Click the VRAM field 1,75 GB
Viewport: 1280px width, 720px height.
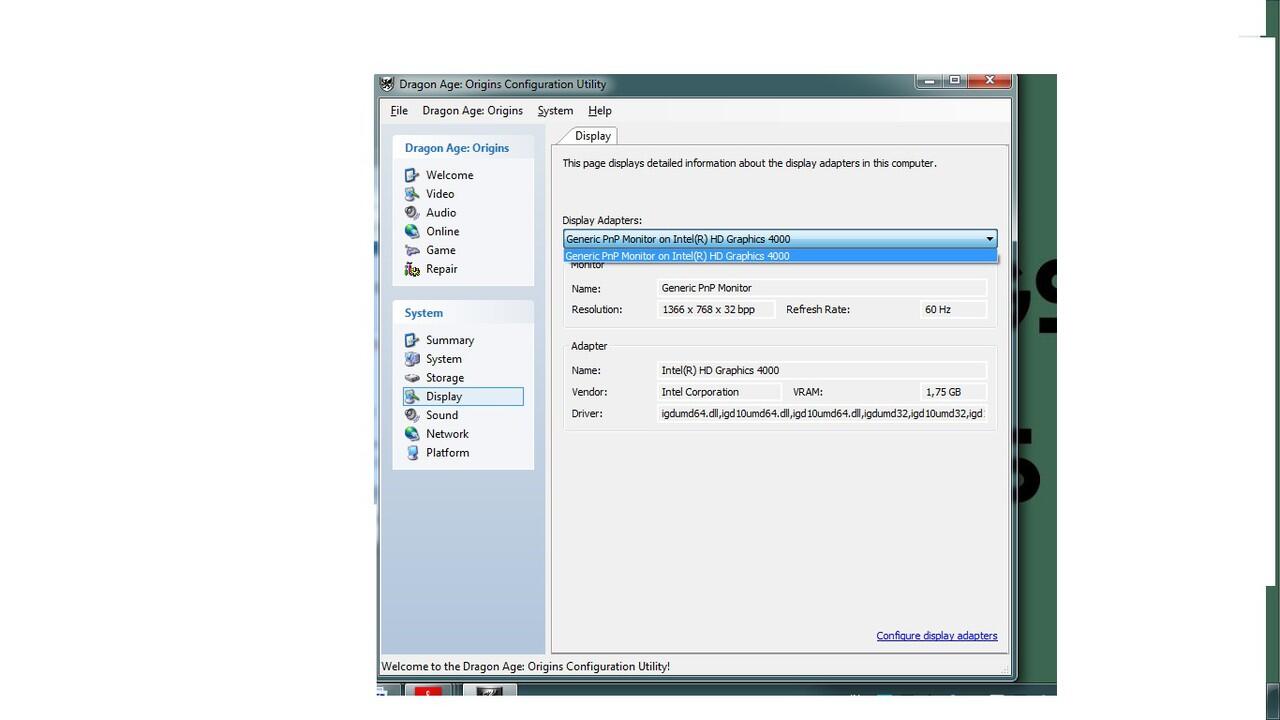954,392
